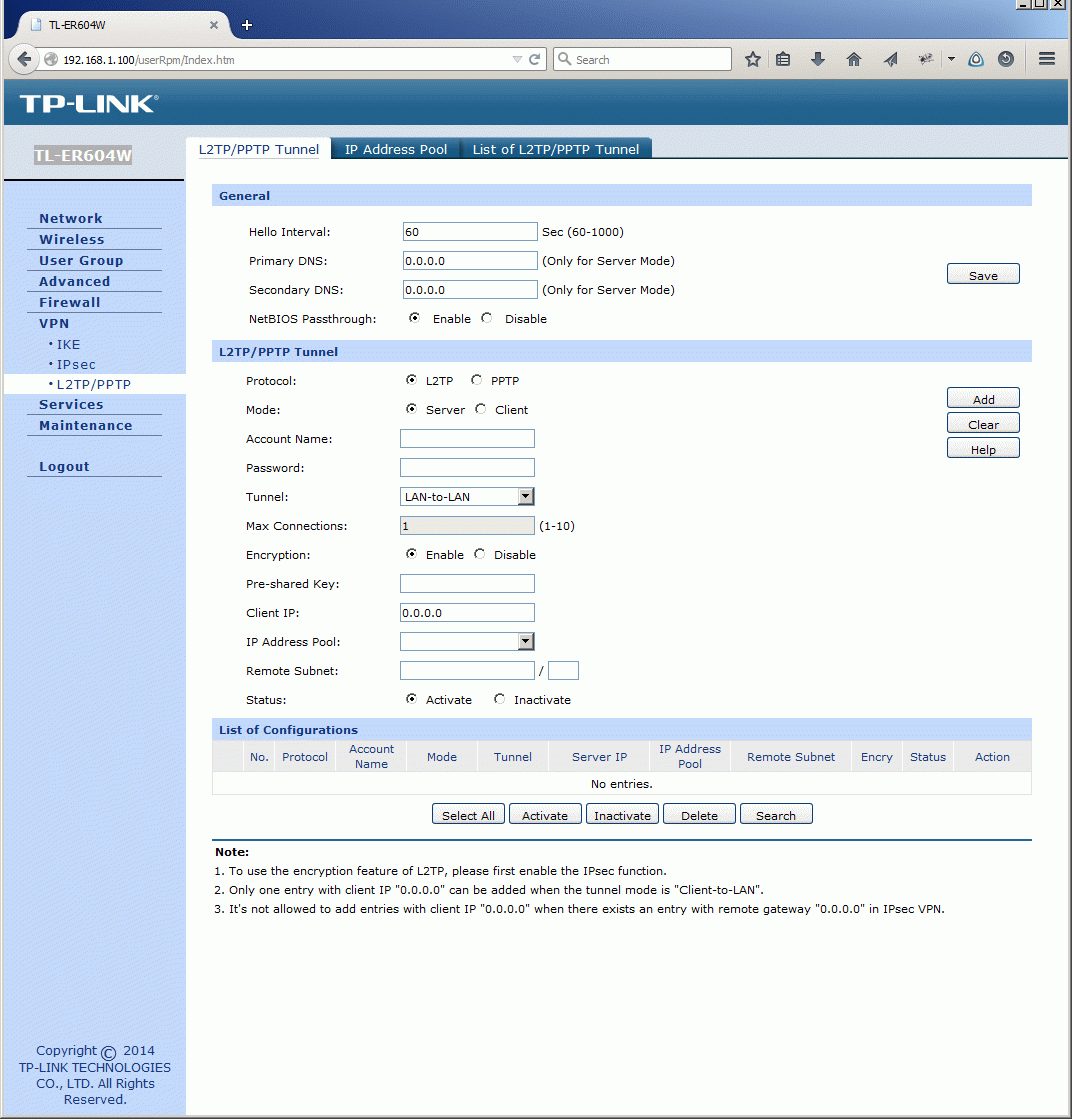This screenshot has height=1119, width=1072.
Task: Open the Advanced menu
Action: [x=74, y=281]
